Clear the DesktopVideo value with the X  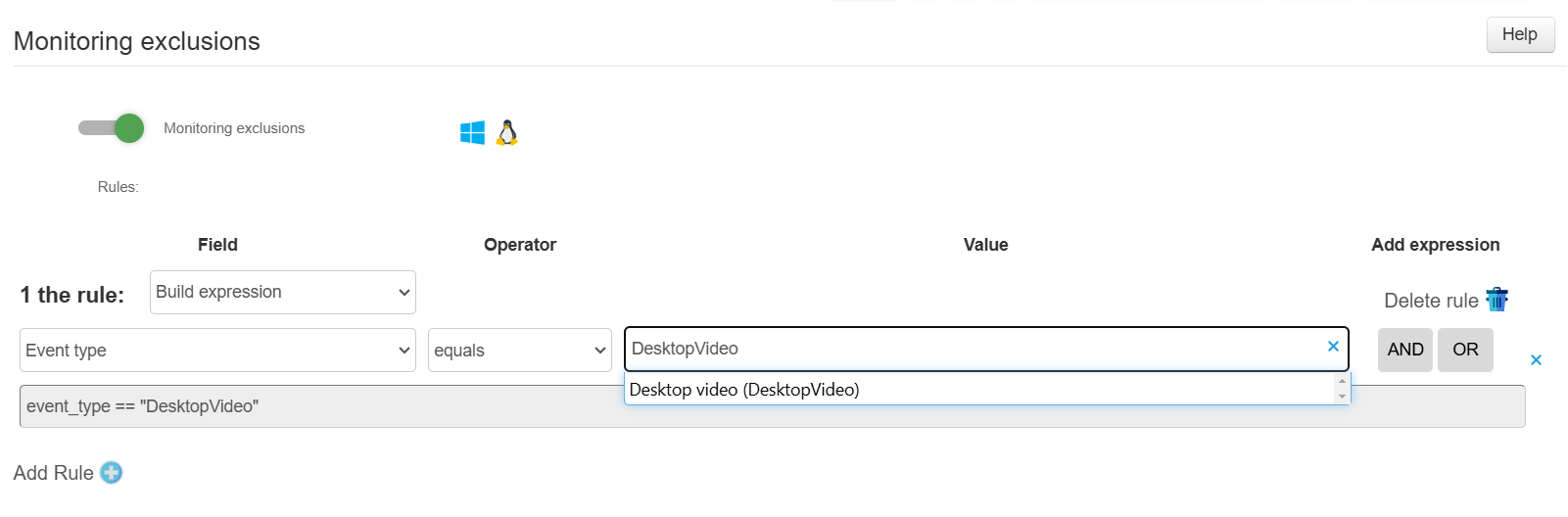pyautogui.click(x=1333, y=347)
